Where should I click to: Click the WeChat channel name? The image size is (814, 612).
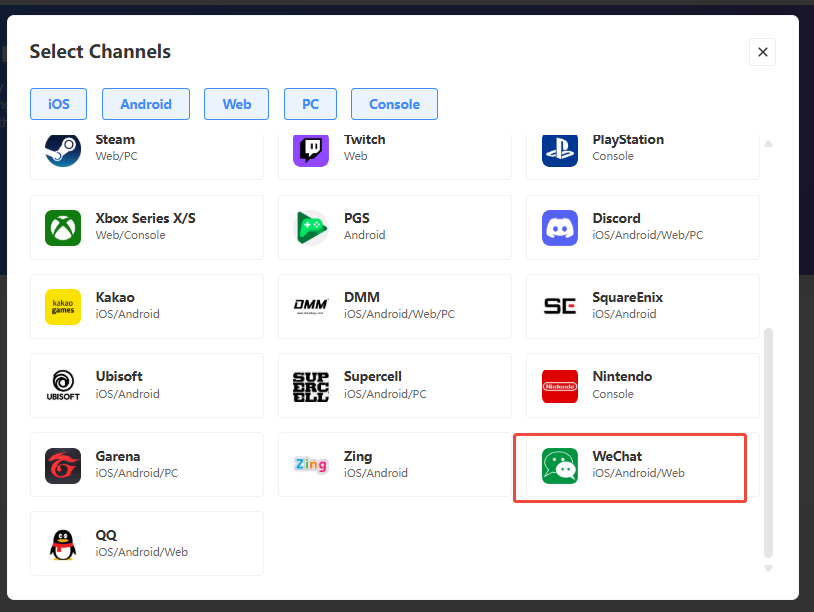point(617,456)
